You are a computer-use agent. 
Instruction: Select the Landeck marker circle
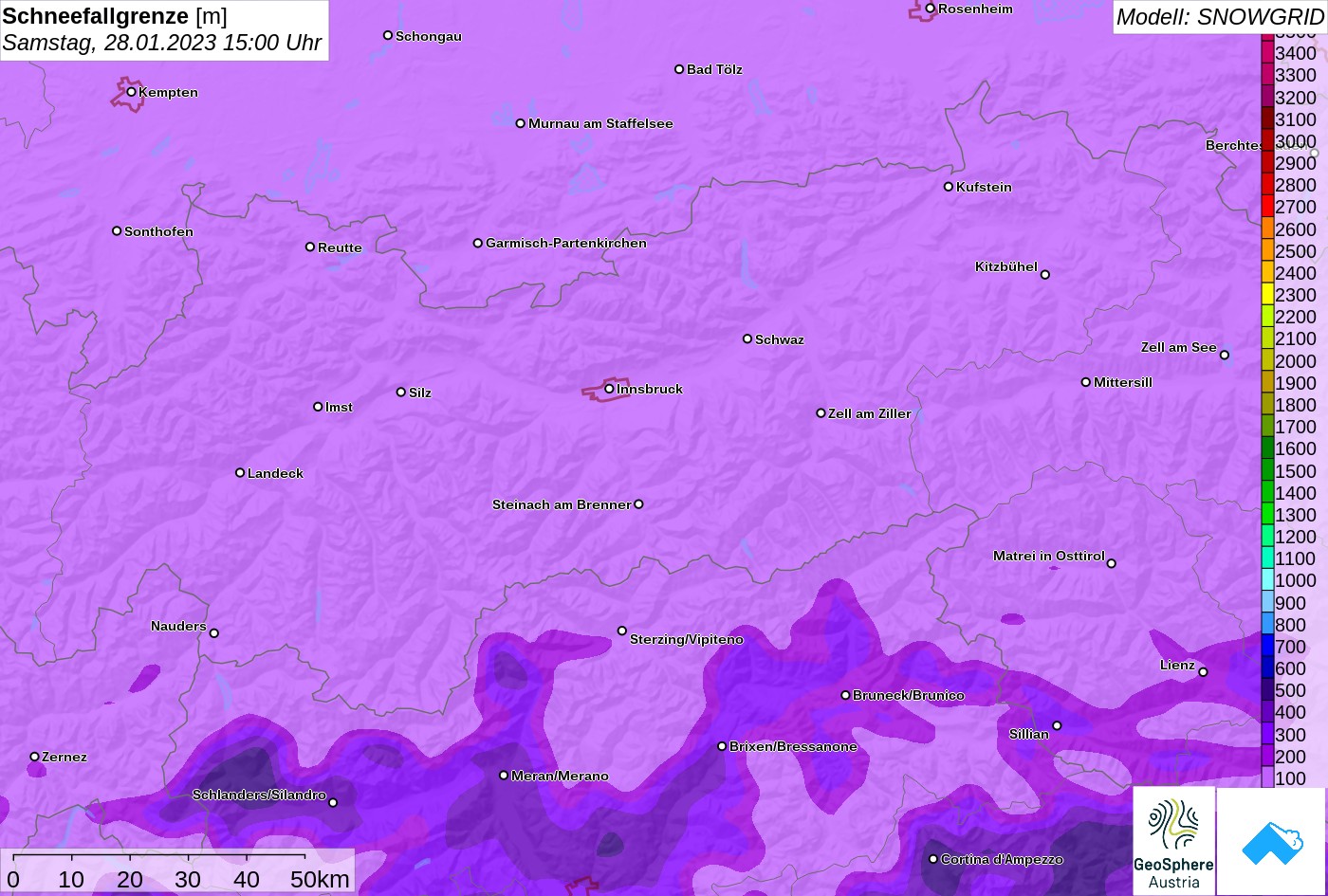[240, 472]
